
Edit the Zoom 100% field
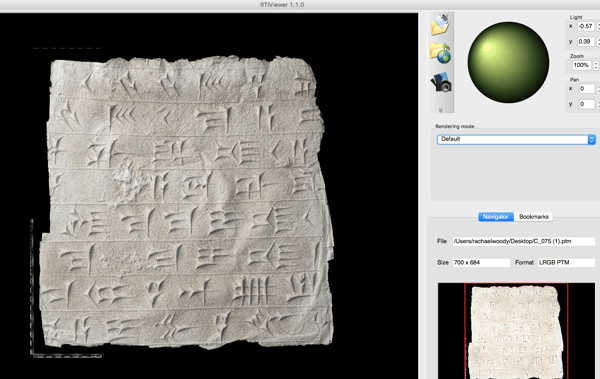coord(582,65)
